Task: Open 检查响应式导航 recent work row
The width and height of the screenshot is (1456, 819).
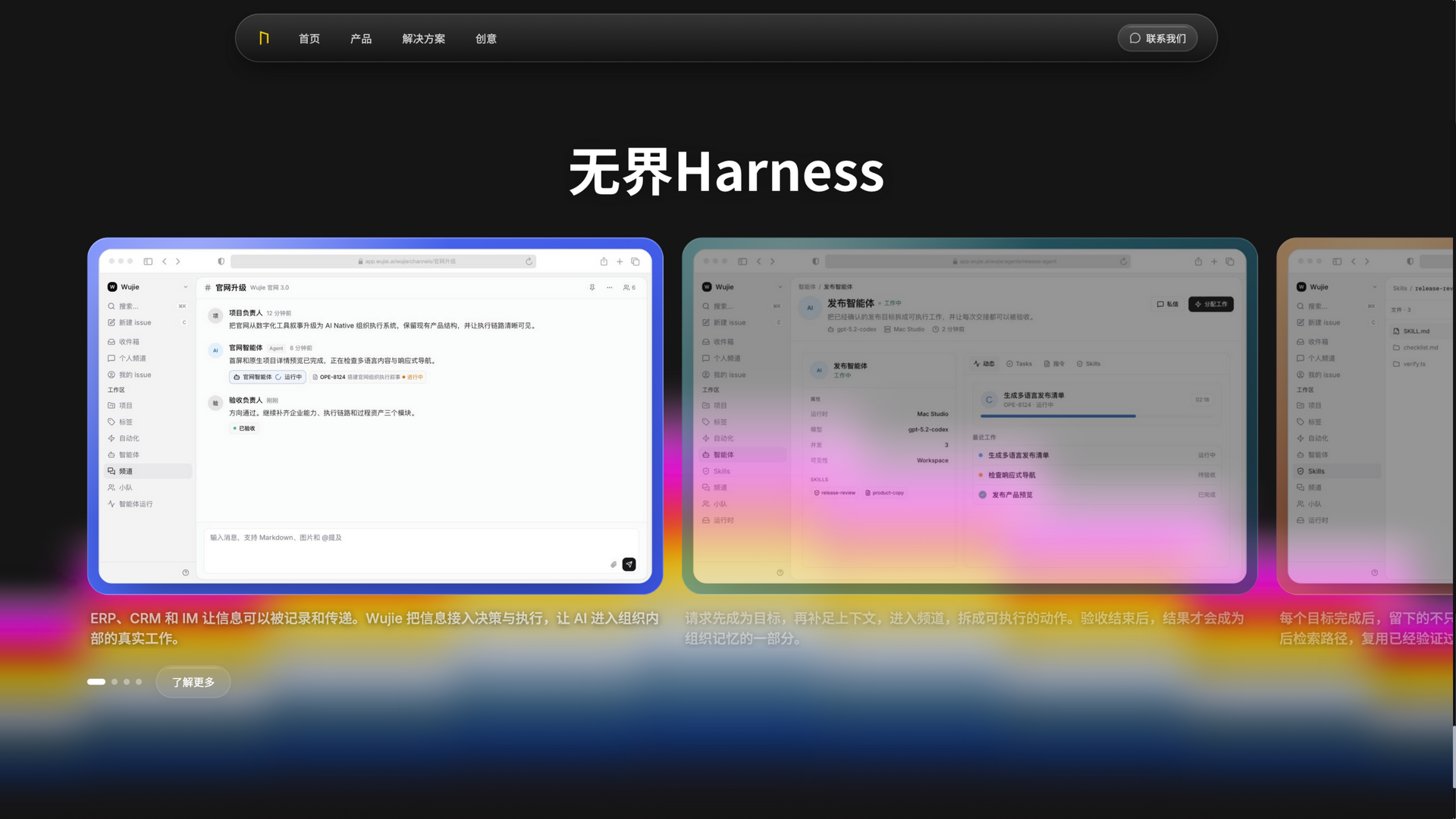Action: [x=1097, y=475]
